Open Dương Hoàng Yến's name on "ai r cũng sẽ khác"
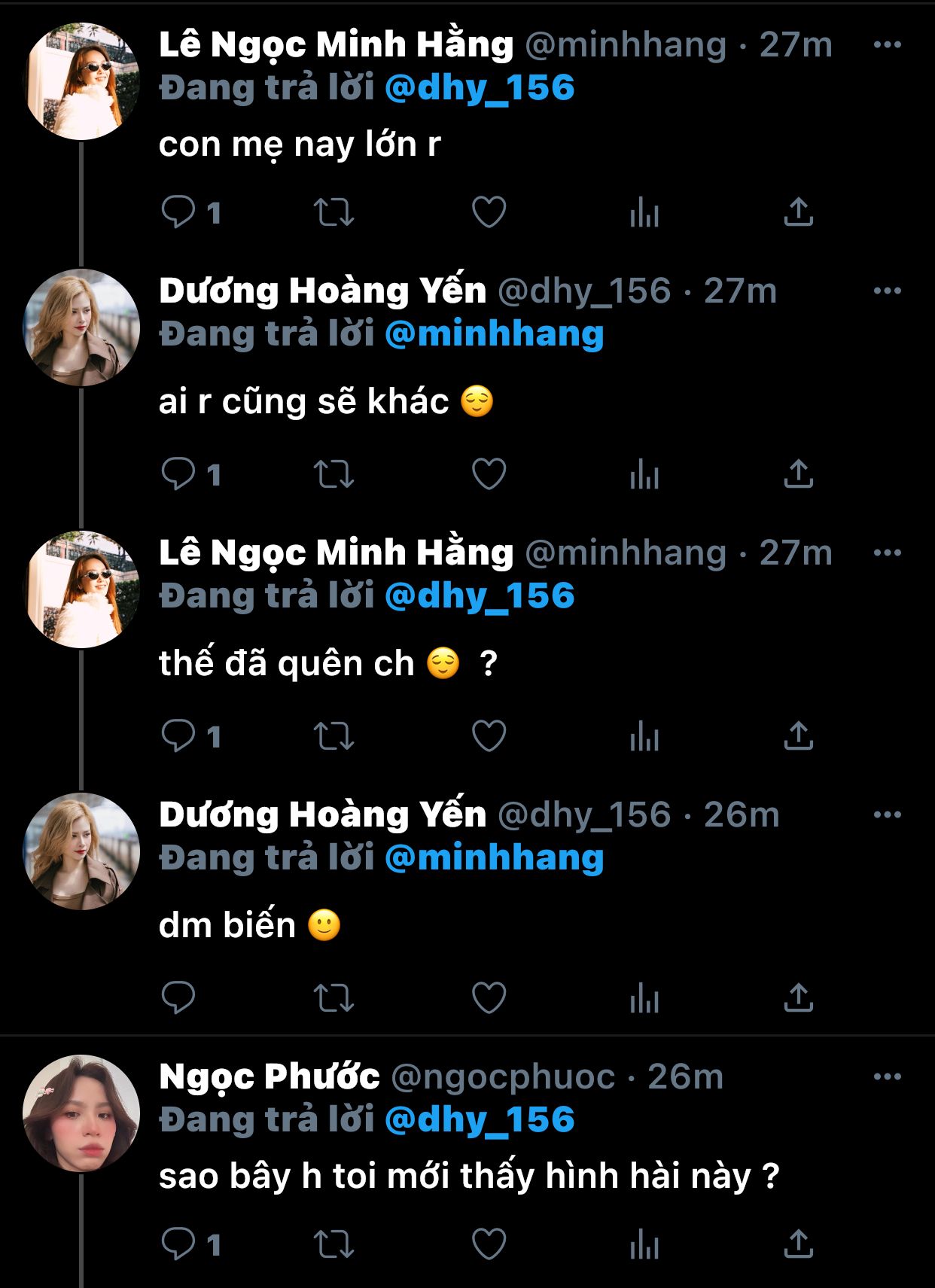Viewport: 935px width, 1288px height. pyautogui.click(x=323, y=291)
